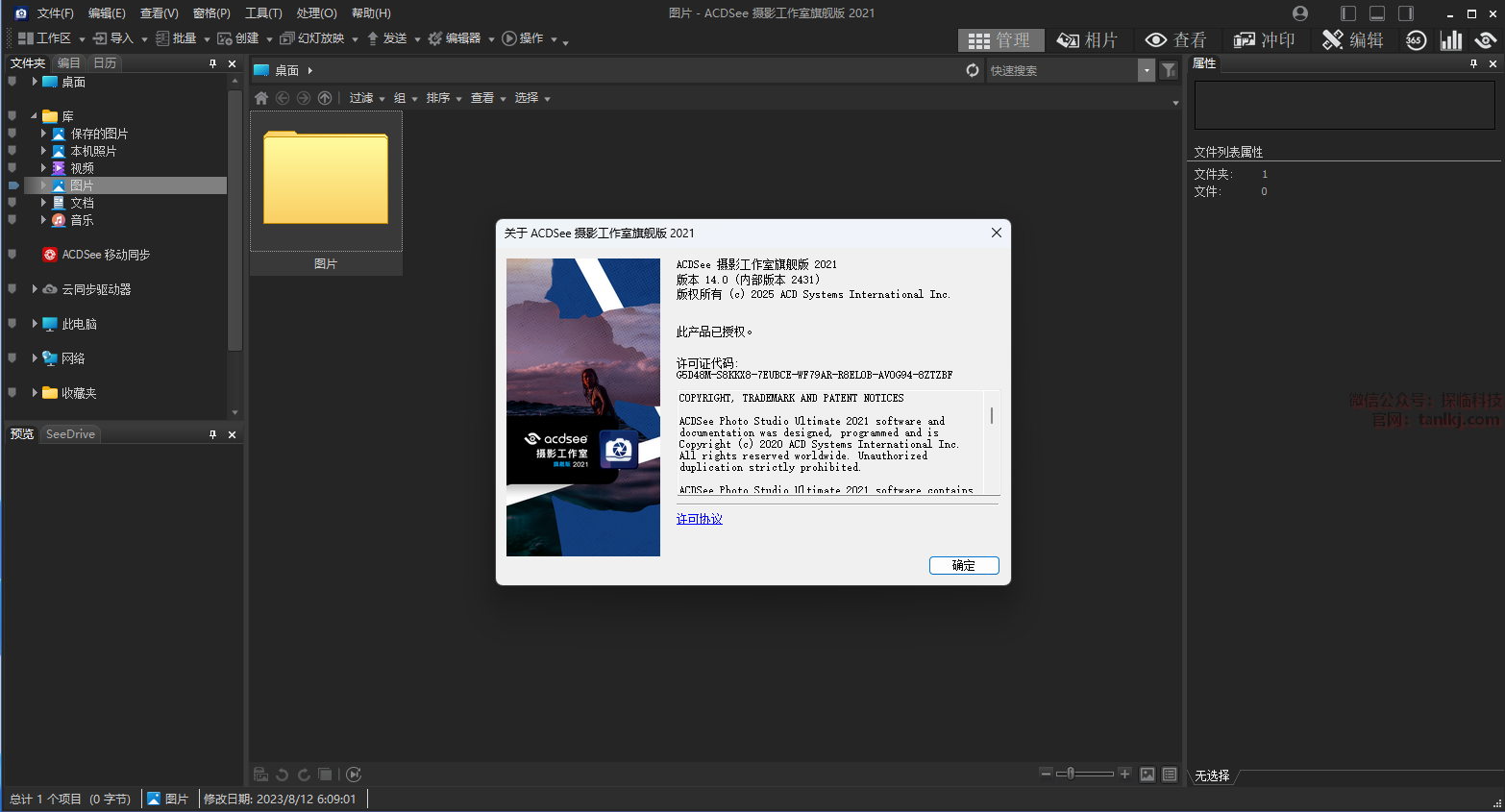Open the 编辑 (Edit) mode
This screenshot has width=1505, height=812.
(1352, 39)
